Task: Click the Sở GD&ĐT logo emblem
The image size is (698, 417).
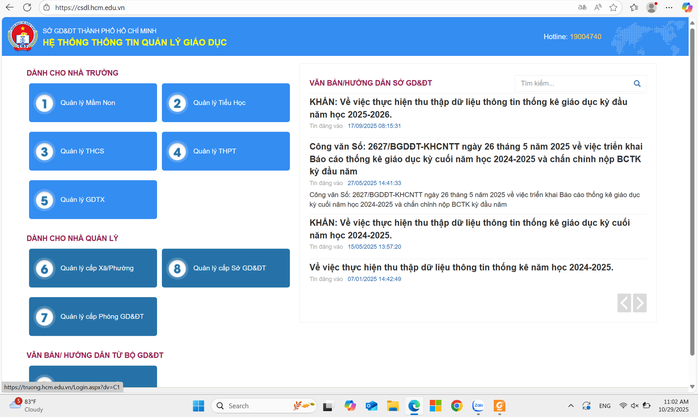Action: [21, 37]
